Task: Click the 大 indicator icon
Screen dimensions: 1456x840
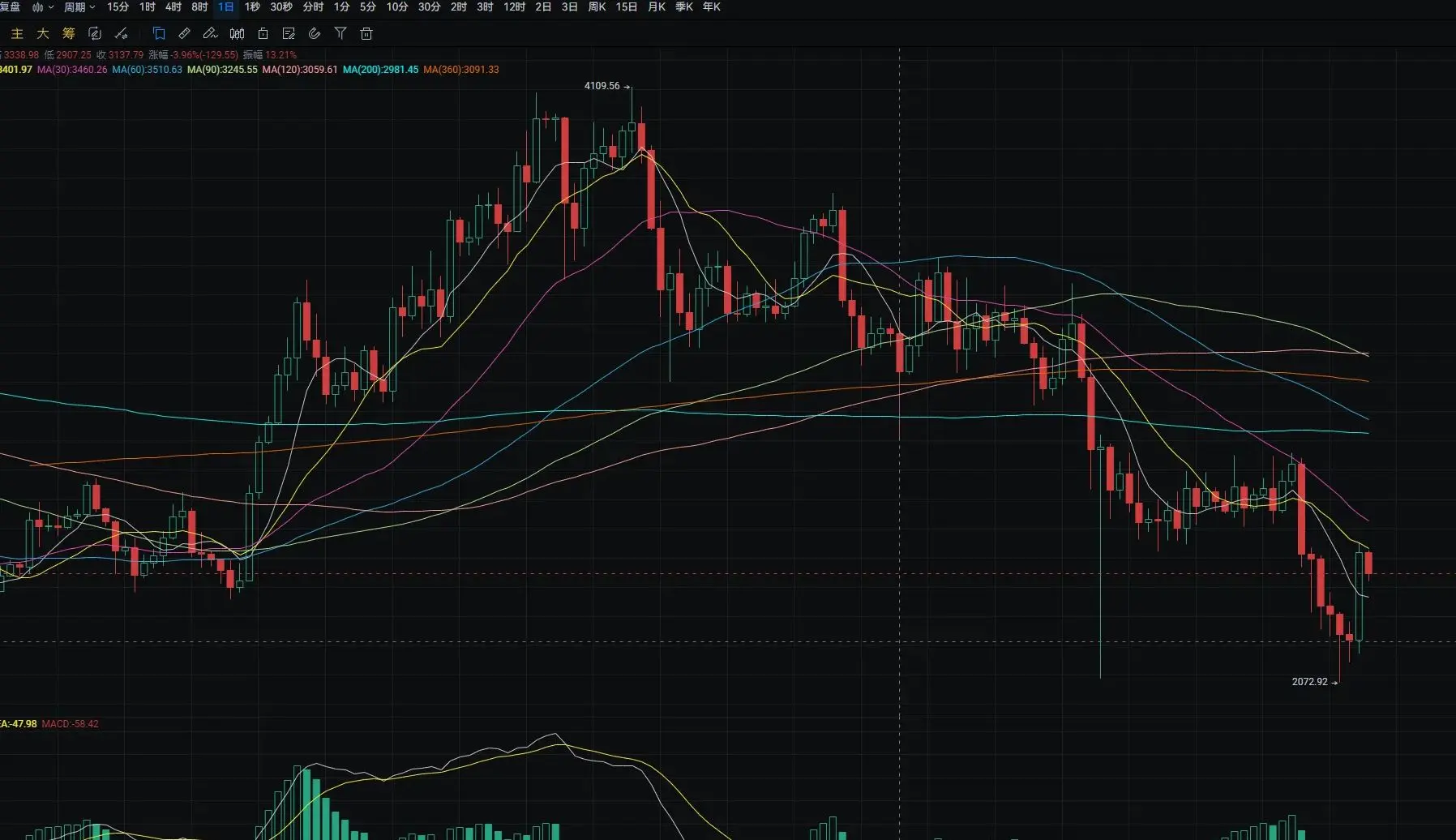Action: [x=43, y=34]
